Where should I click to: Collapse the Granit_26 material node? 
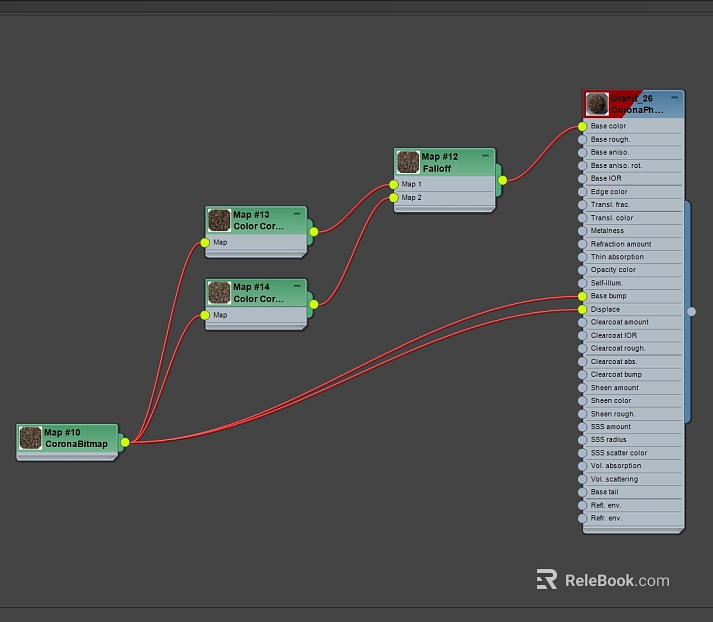[674, 97]
